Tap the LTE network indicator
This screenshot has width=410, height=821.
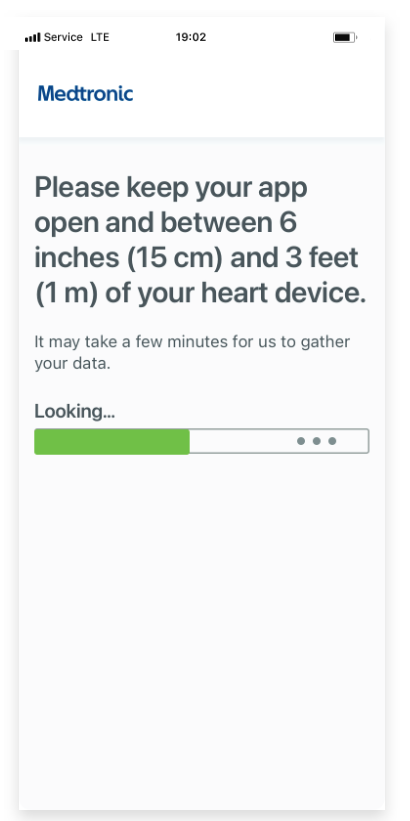tap(100, 37)
